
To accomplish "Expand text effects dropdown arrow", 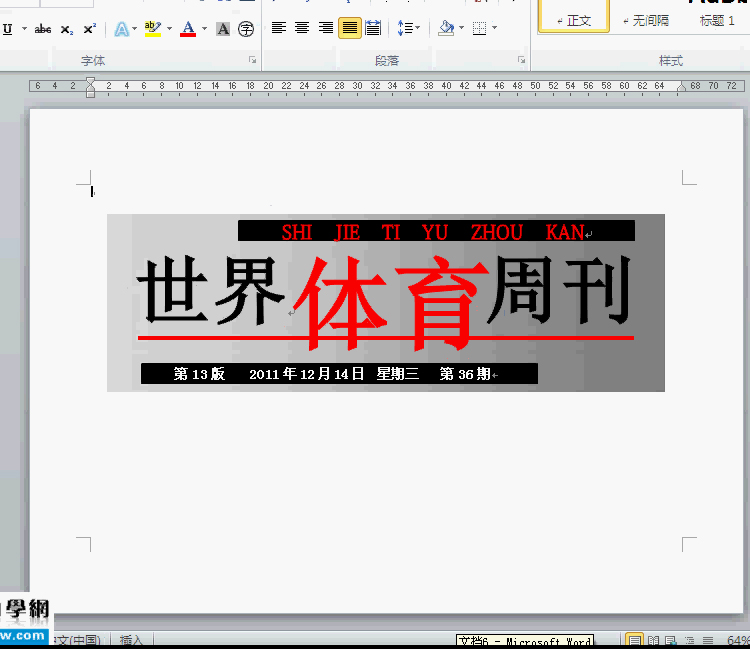I will tap(134, 29).
